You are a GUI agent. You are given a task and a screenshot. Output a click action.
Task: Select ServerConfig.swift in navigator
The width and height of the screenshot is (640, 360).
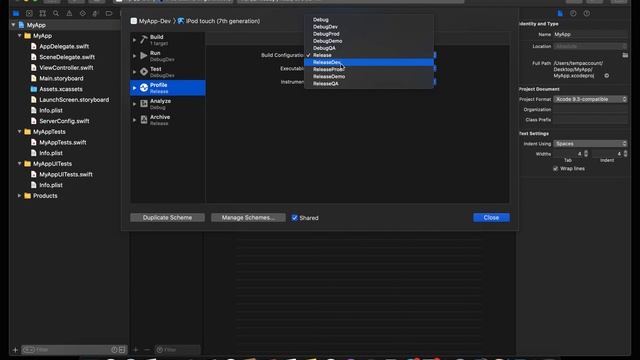point(64,121)
